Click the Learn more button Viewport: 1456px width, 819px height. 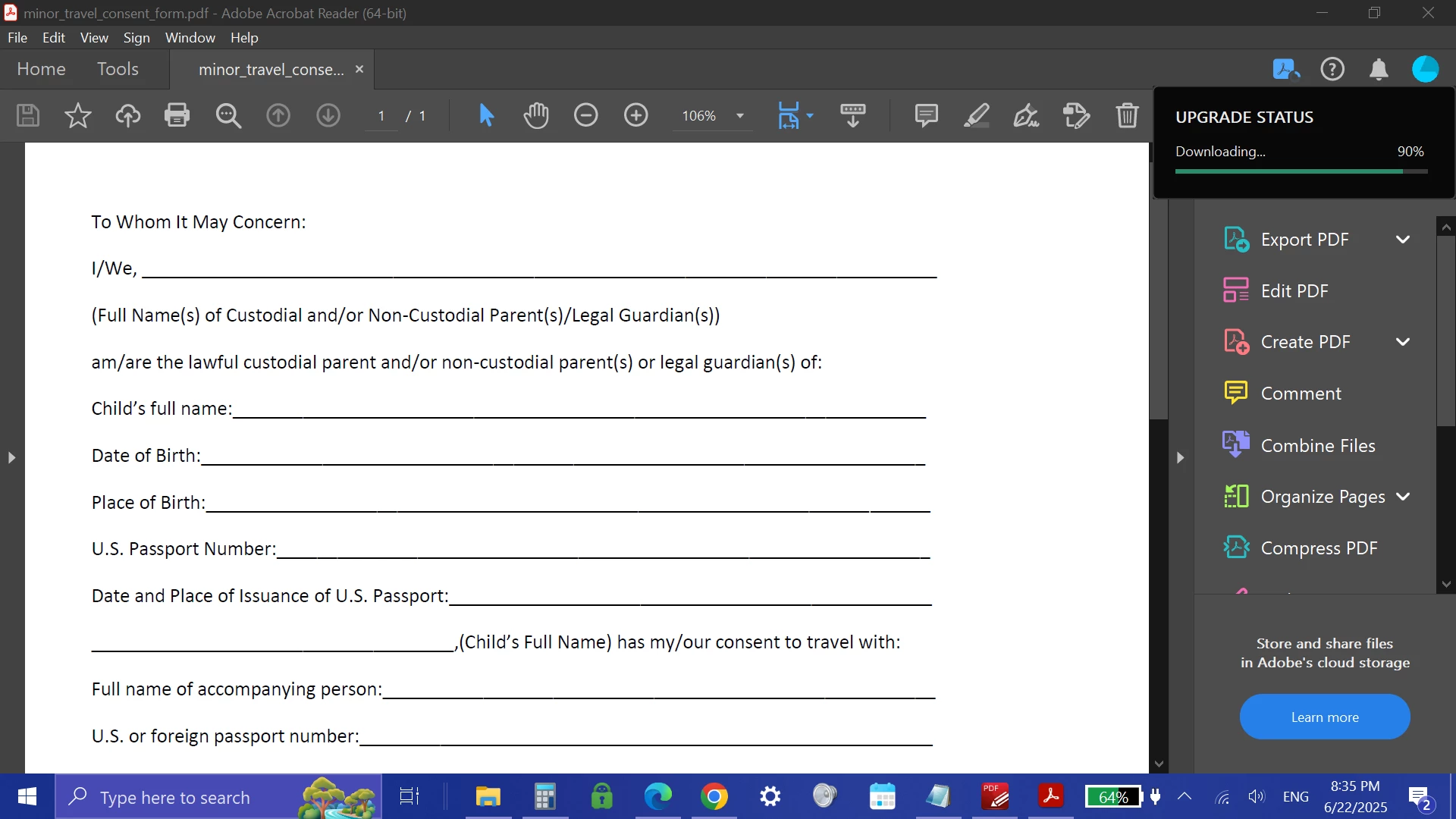[1324, 717]
